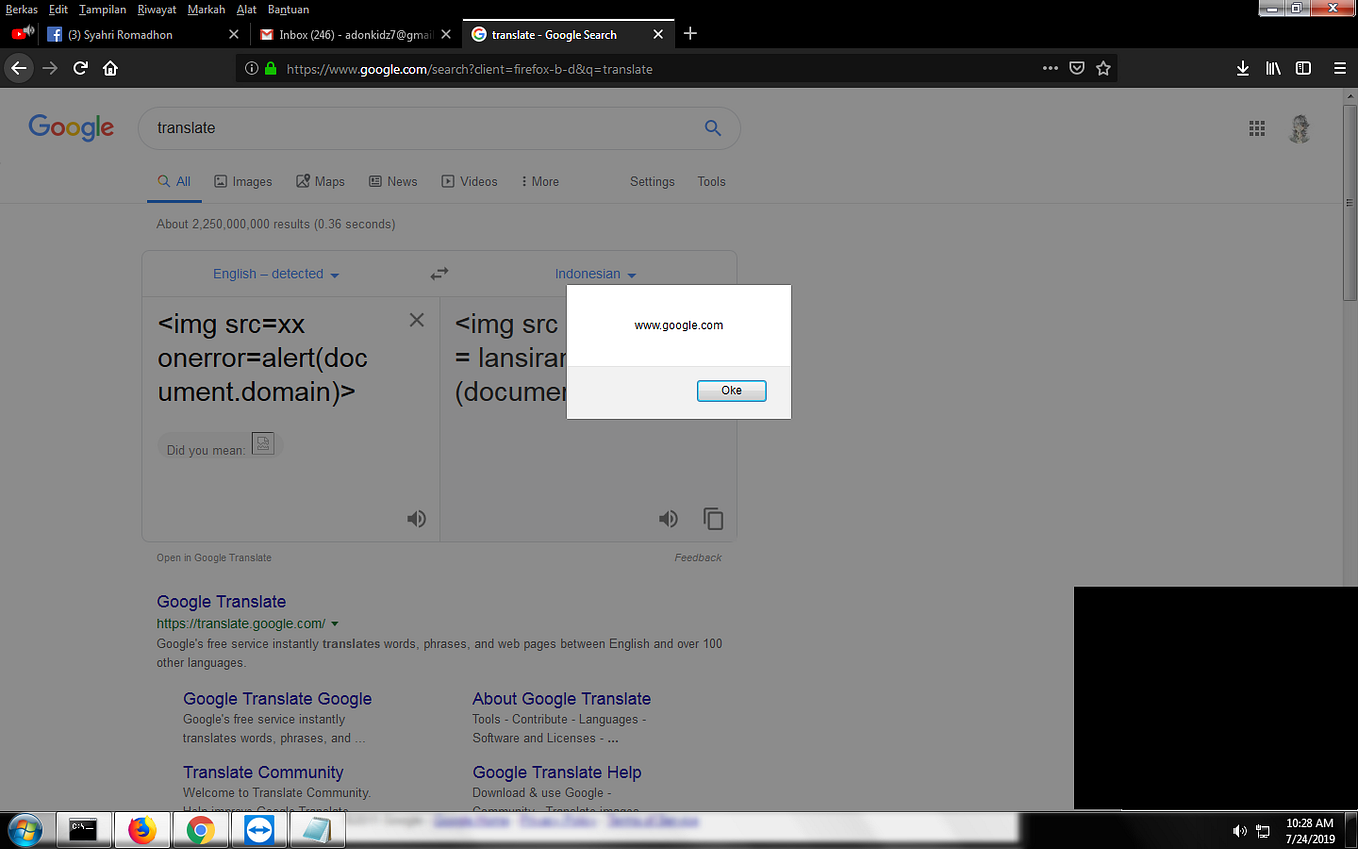The image size is (1358, 849).
Task: Click inside the address bar
Action: (x=600, y=68)
